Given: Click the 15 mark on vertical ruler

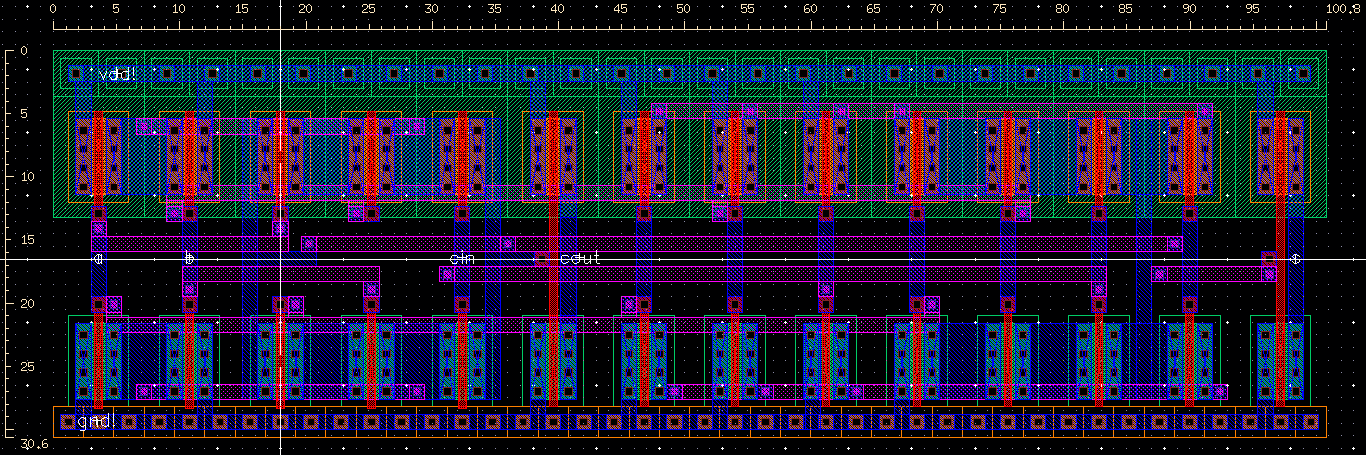Looking at the screenshot, I should (x=27, y=240).
